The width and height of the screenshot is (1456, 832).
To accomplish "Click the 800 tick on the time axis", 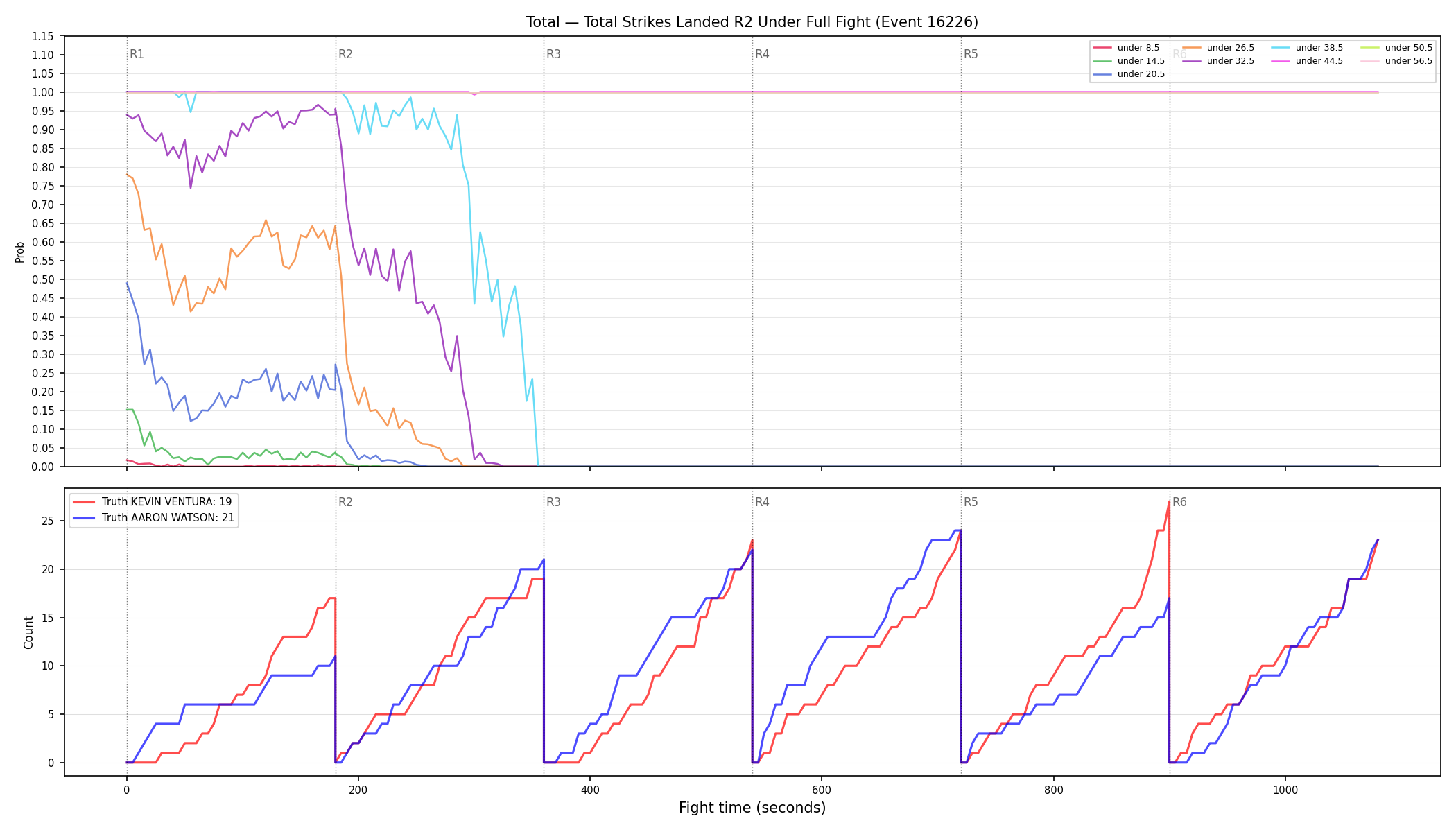I will pyautogui.click(x=1053, y=790).
